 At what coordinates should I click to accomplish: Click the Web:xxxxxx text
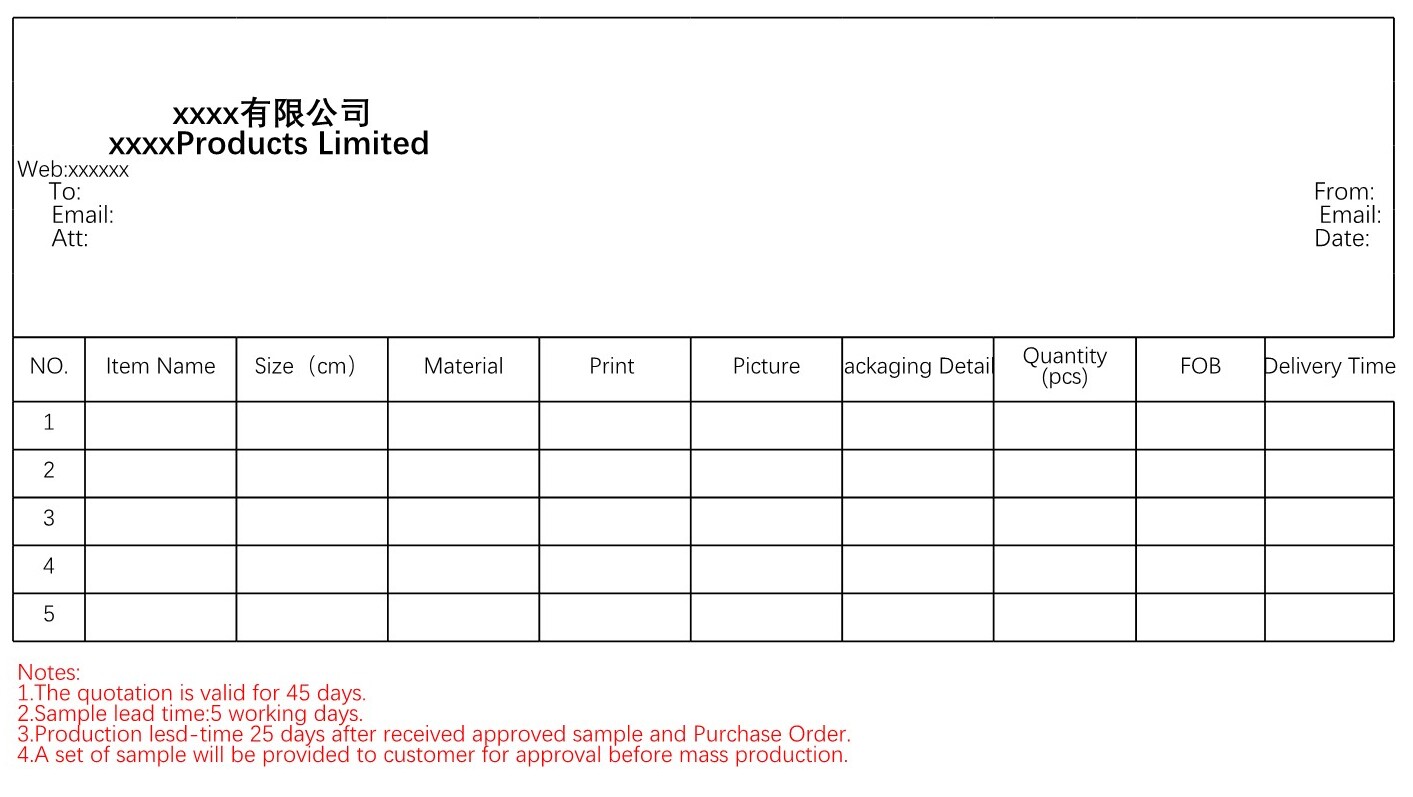73,170
